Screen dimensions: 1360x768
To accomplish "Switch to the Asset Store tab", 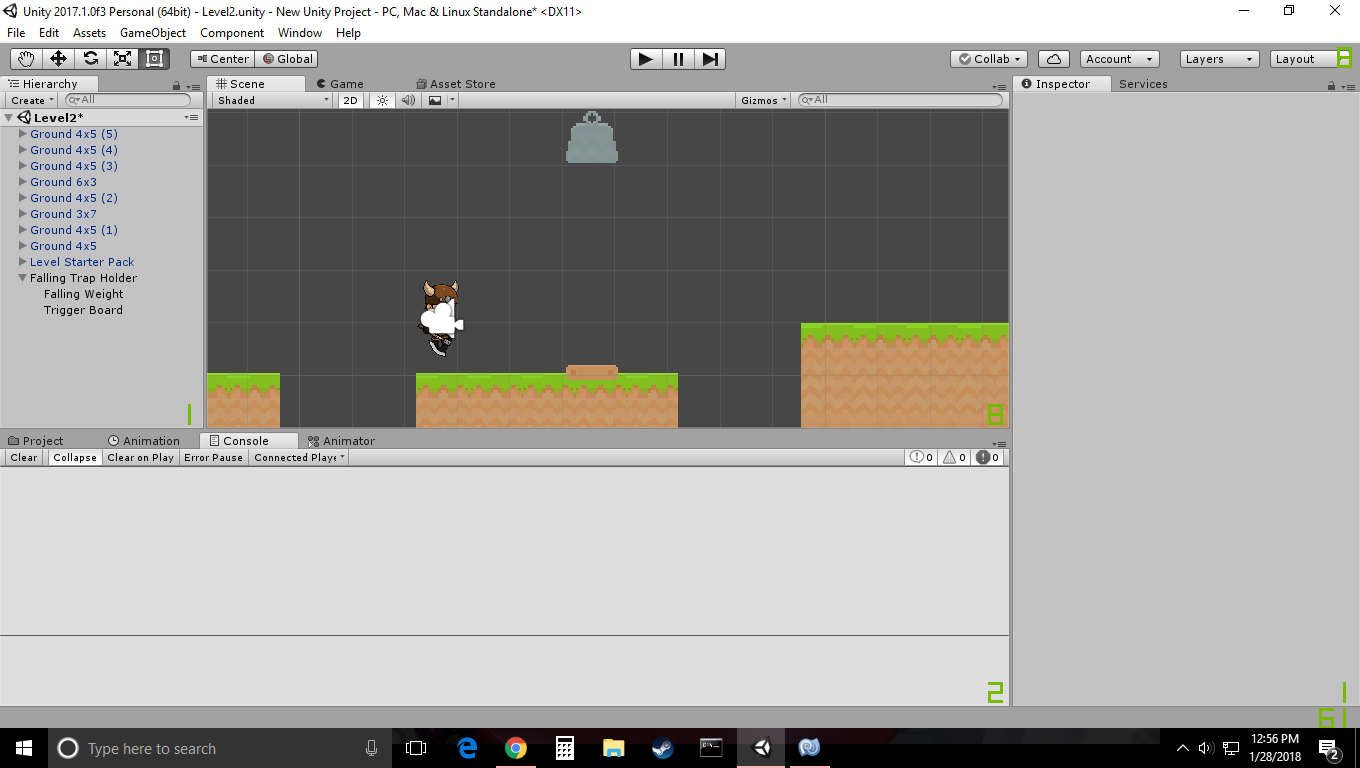I will click(x=456, y=84).
